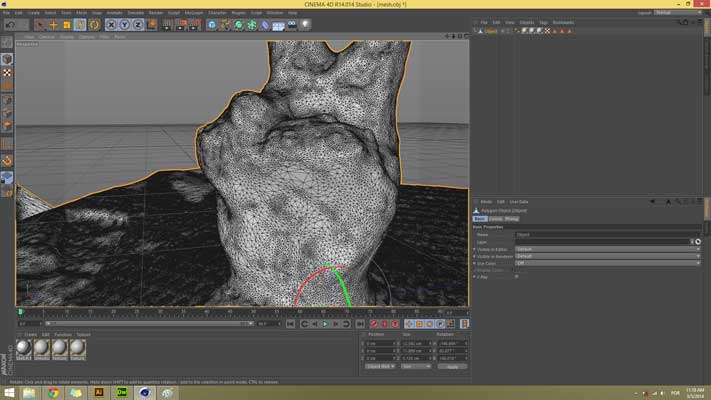Open Google Chrome from the Windows taskbar
This screenshot has width=711, height=400.
[53, 393]
